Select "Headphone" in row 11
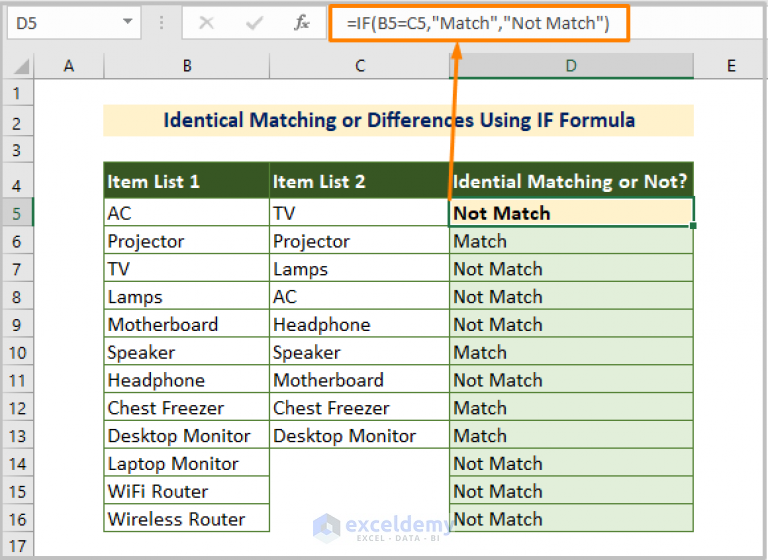This screenshot has height=560, width=768. (x=187, y=380)
